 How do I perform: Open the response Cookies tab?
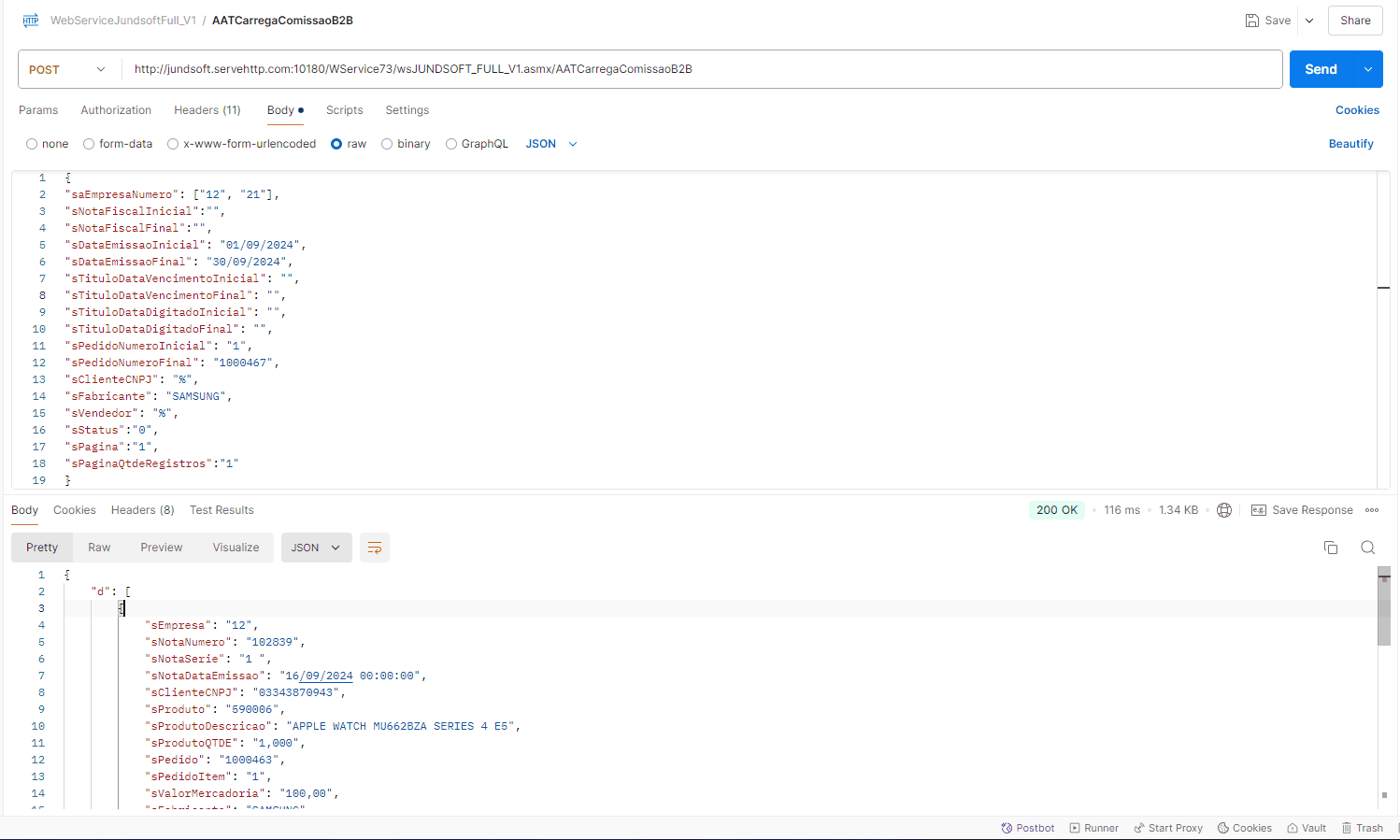75,510
